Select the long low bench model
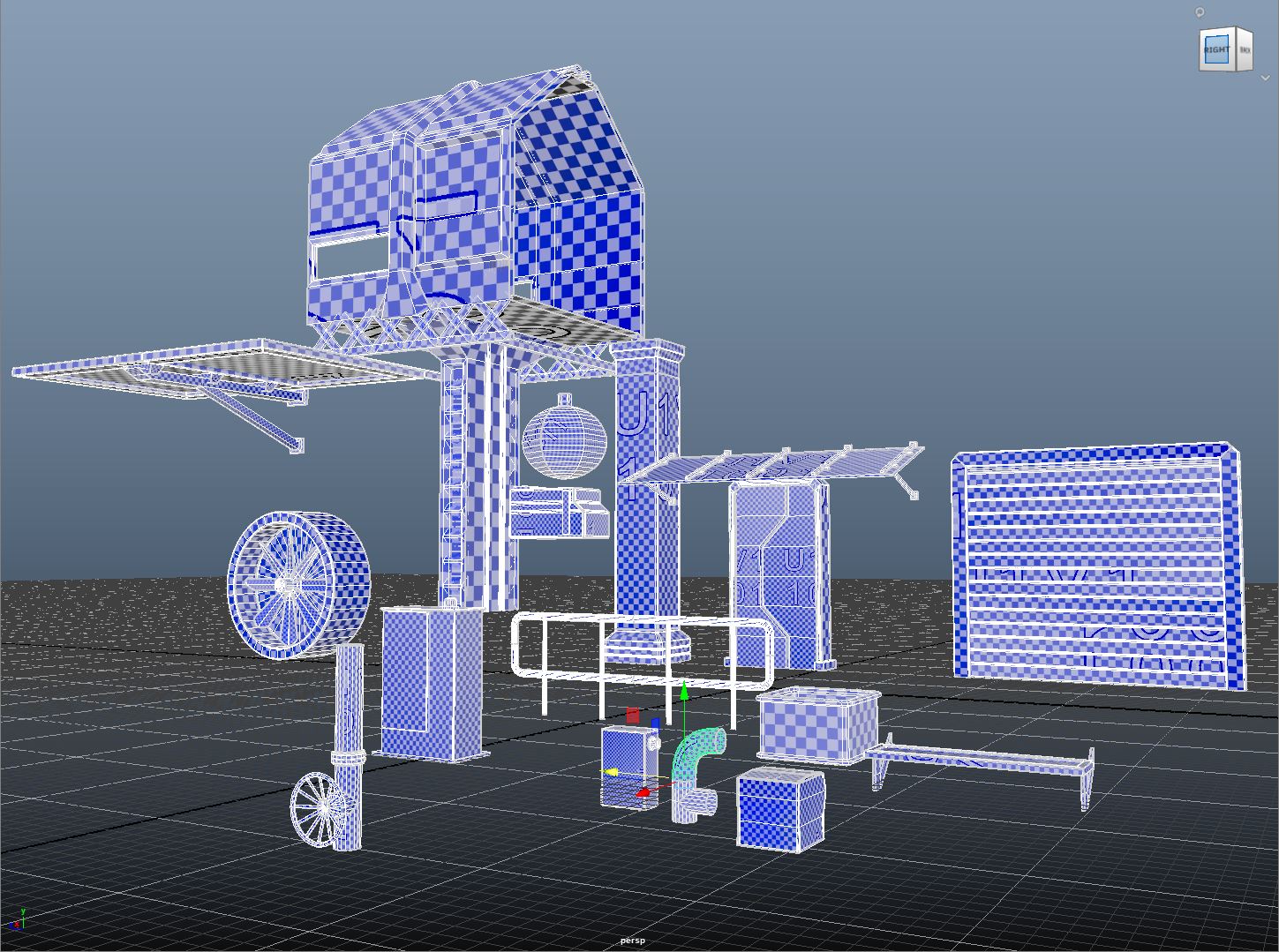This screenshot has height=952, width=1279. tap(980, 761)
